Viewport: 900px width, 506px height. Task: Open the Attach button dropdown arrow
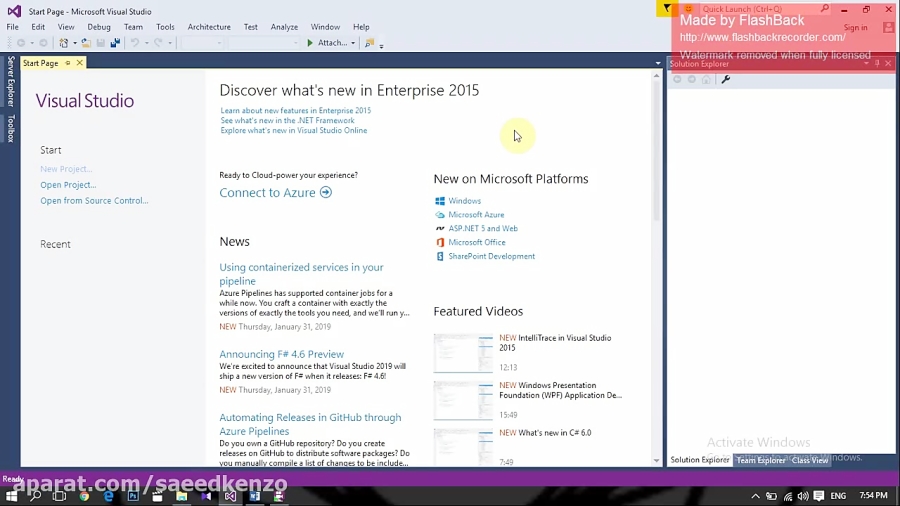pos(352,43)
